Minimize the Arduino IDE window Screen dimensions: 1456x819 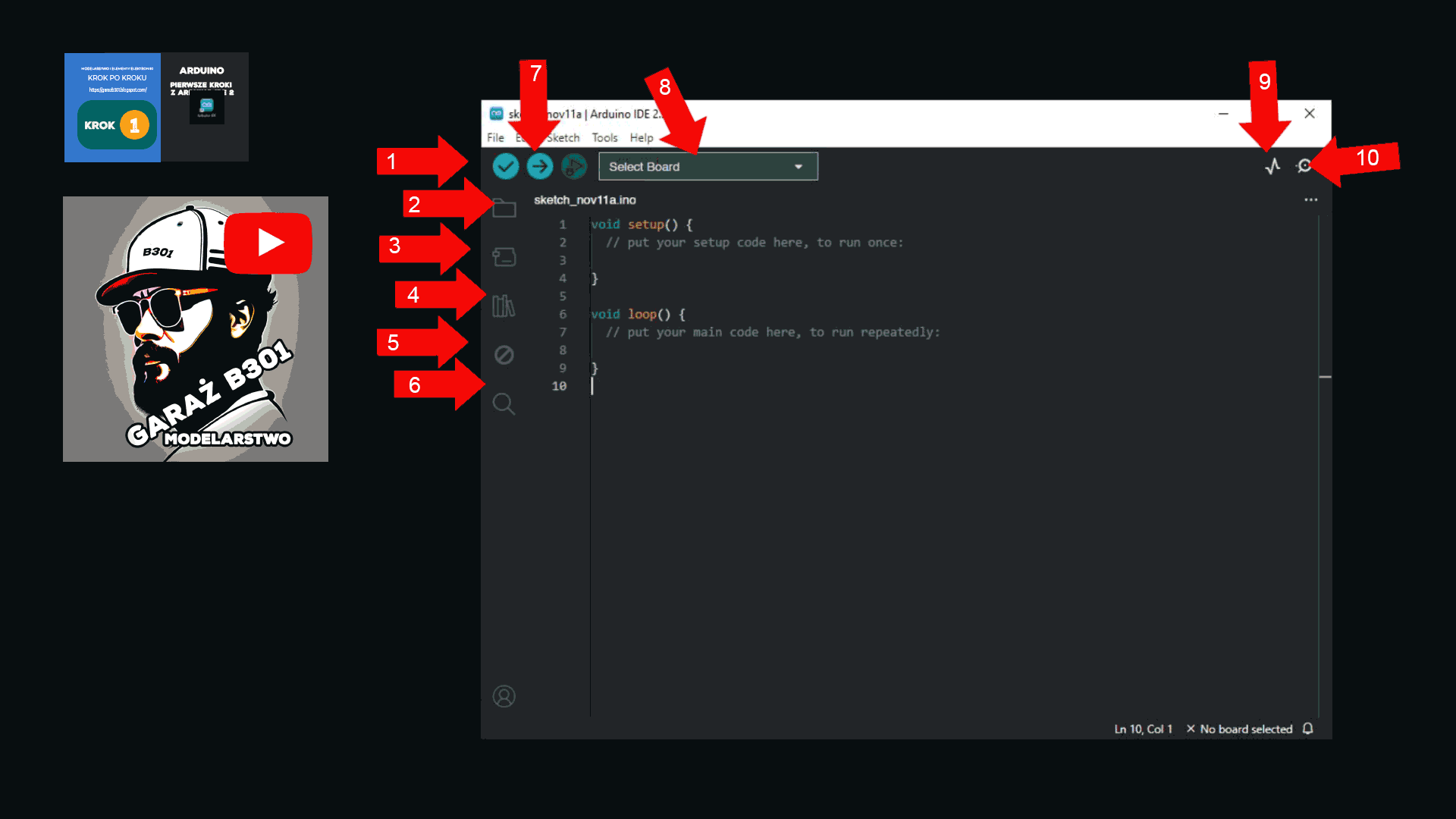[x=1223, y=114]
